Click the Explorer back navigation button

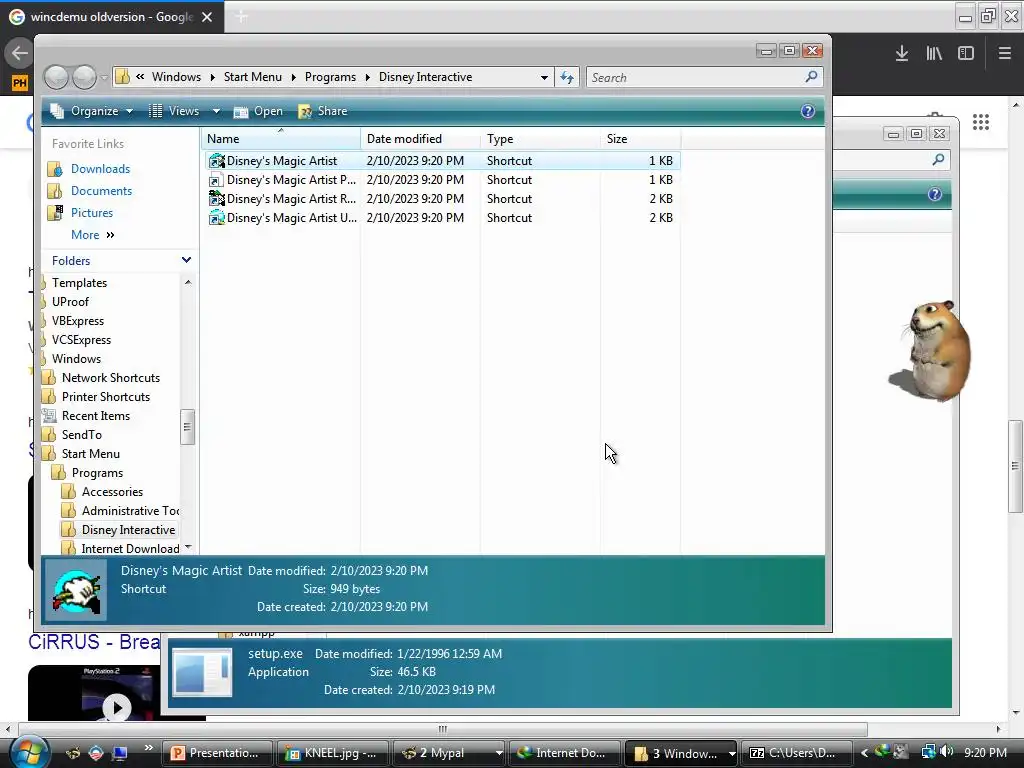[56, 78]
